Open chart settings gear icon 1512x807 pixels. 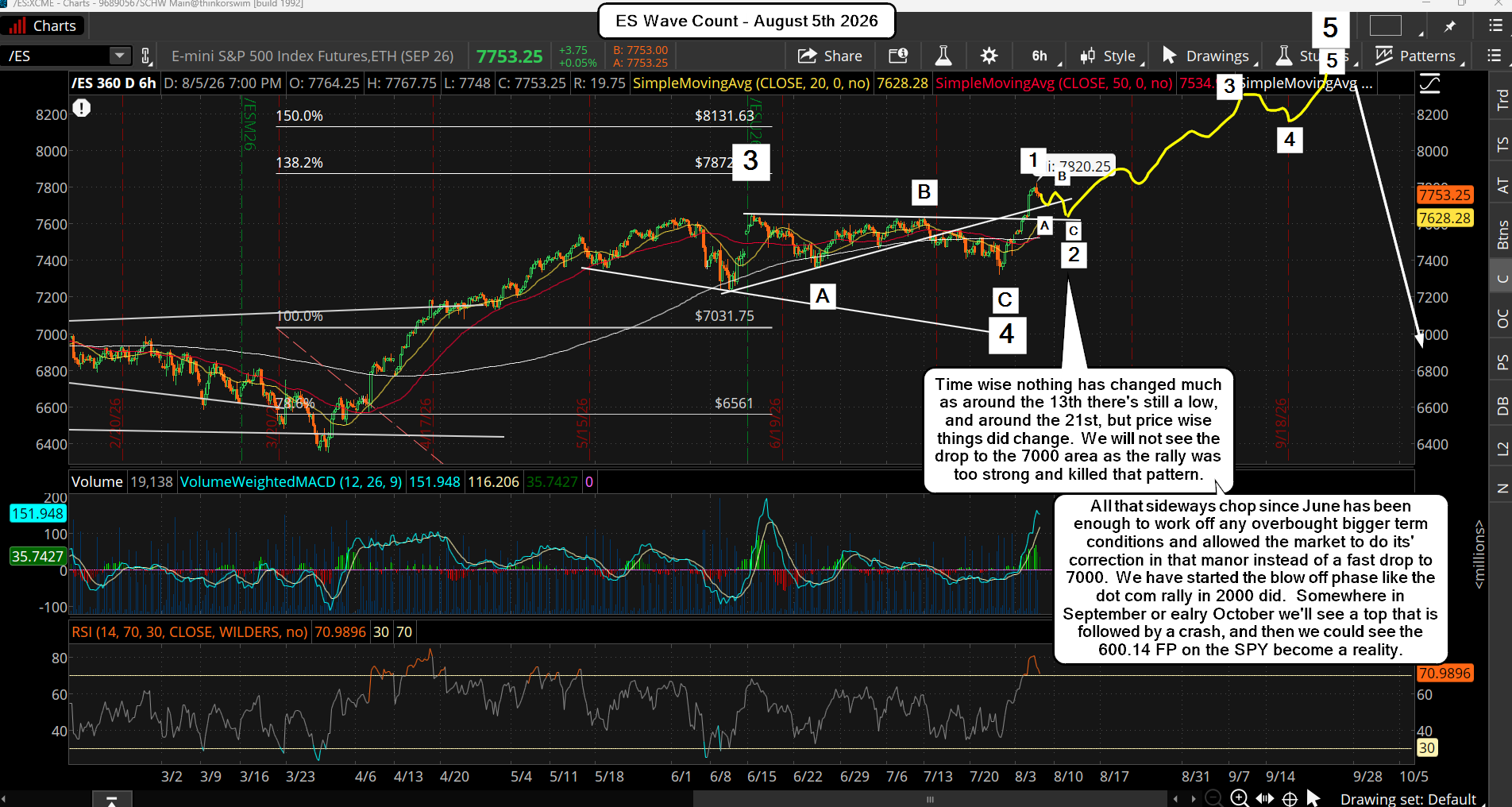989,56
